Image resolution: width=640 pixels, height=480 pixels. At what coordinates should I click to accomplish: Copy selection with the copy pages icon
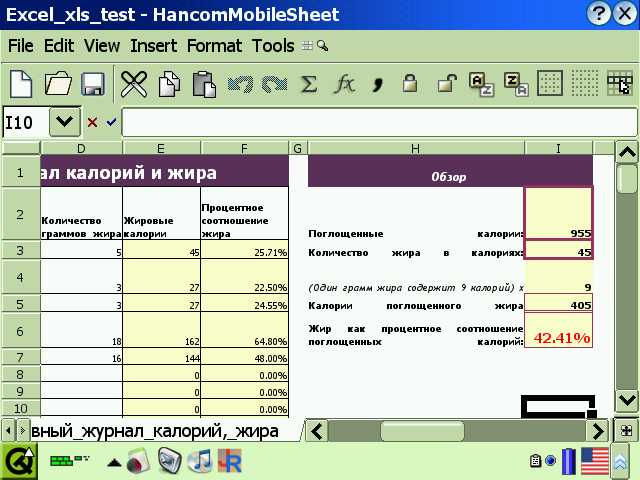pyautogui.click(x=169, y=84)
